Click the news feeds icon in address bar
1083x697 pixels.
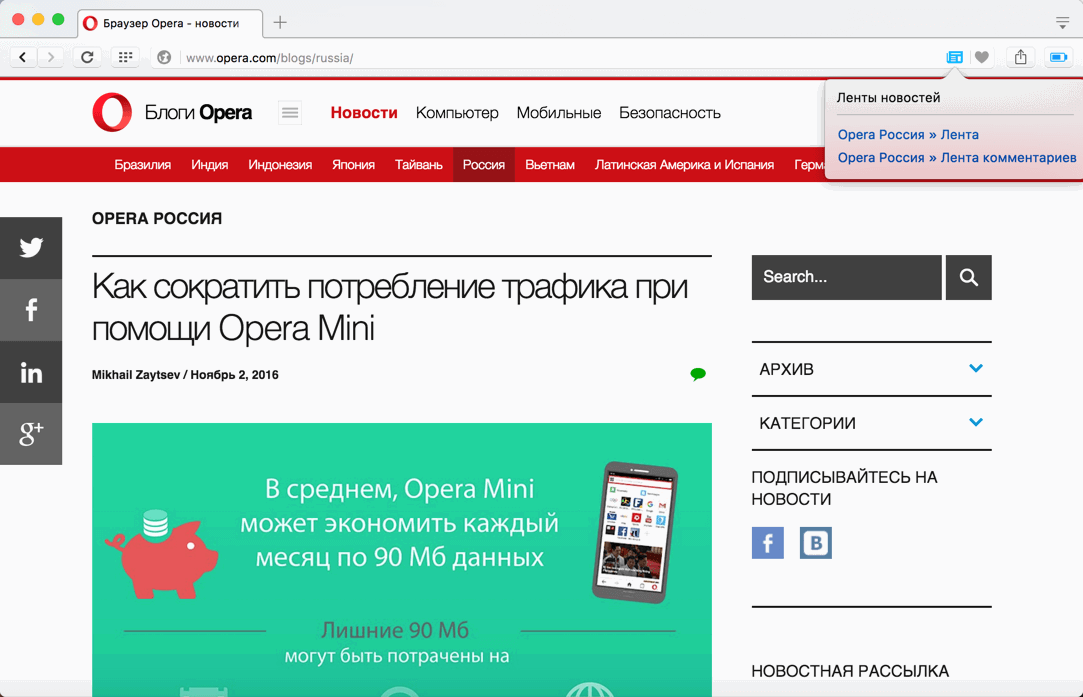click(955, 57)
